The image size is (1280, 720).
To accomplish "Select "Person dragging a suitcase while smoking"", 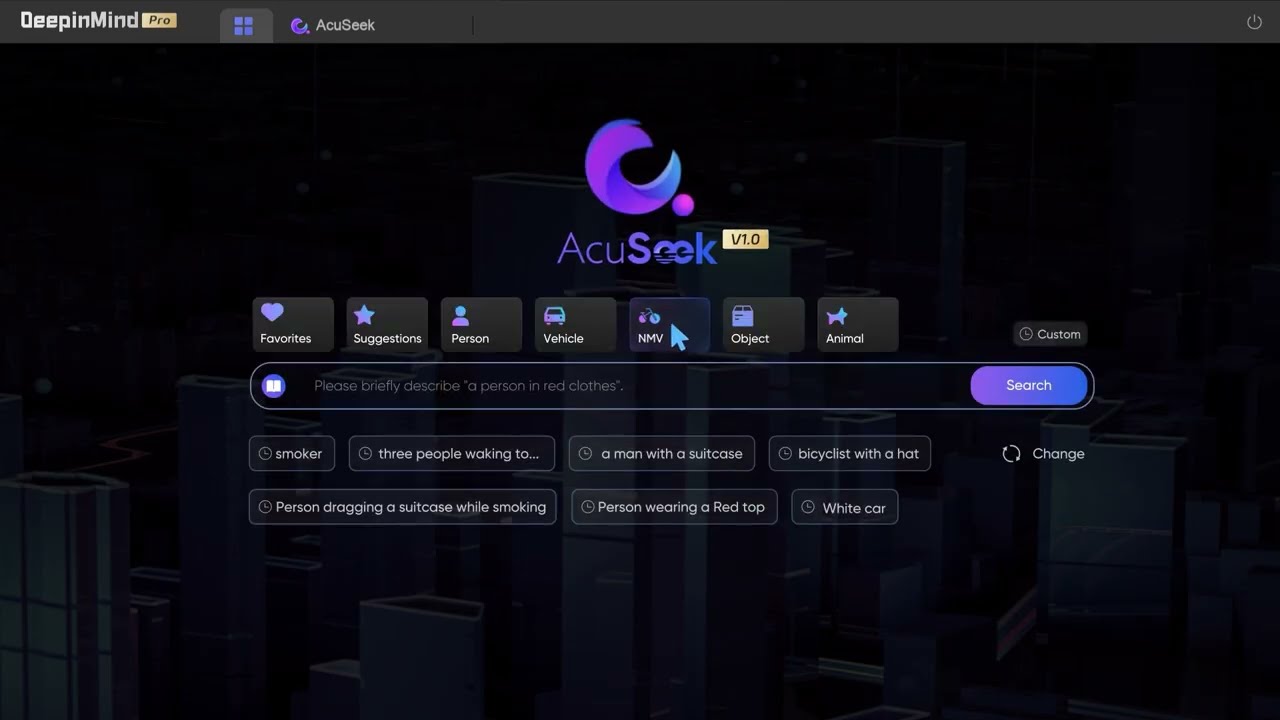I will (402, 507).
